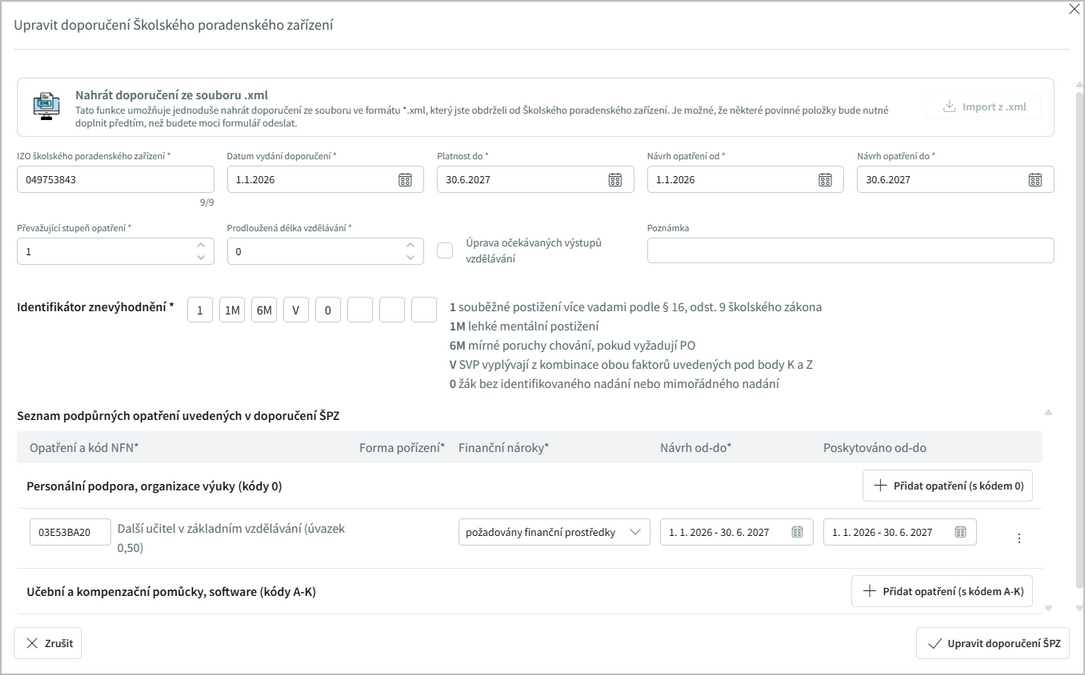Enable Úprava očekávaných výstupů vzdělávání checkbox
The width and height of the screenshot is (1085, 676).
[x=445, y=251]
